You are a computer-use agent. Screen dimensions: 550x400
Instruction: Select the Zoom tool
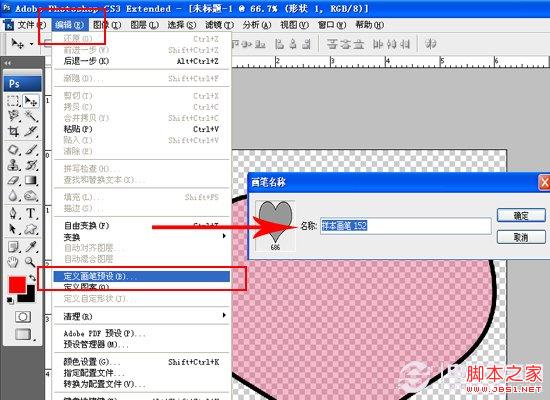click(x=31, y=262)
